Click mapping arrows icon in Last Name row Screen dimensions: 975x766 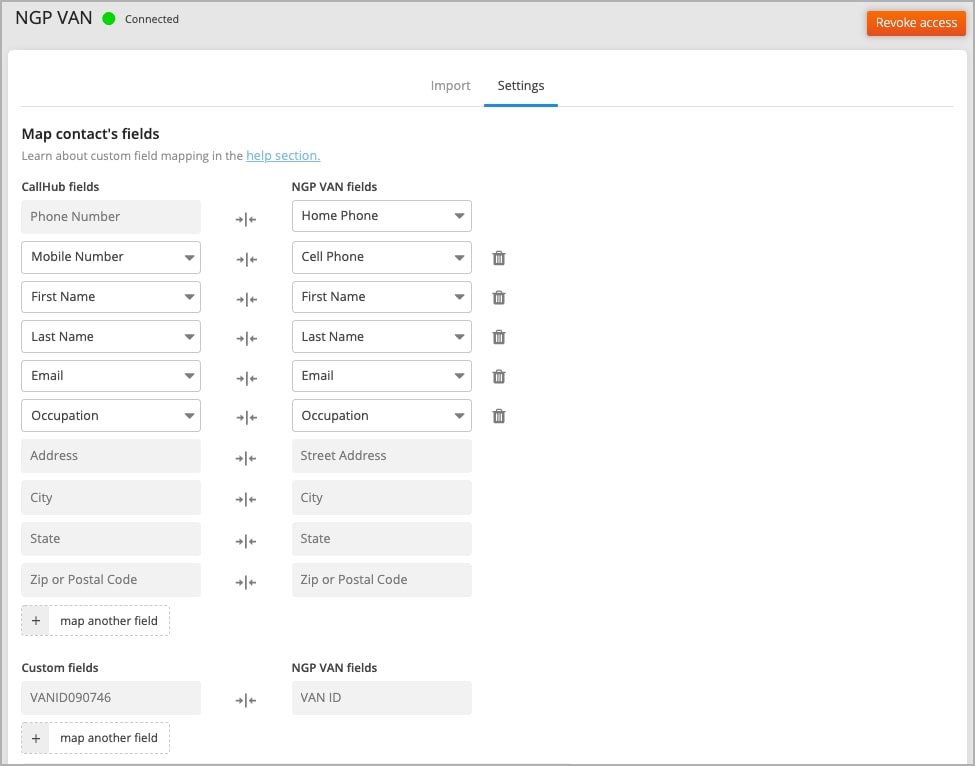coord(246,338)
